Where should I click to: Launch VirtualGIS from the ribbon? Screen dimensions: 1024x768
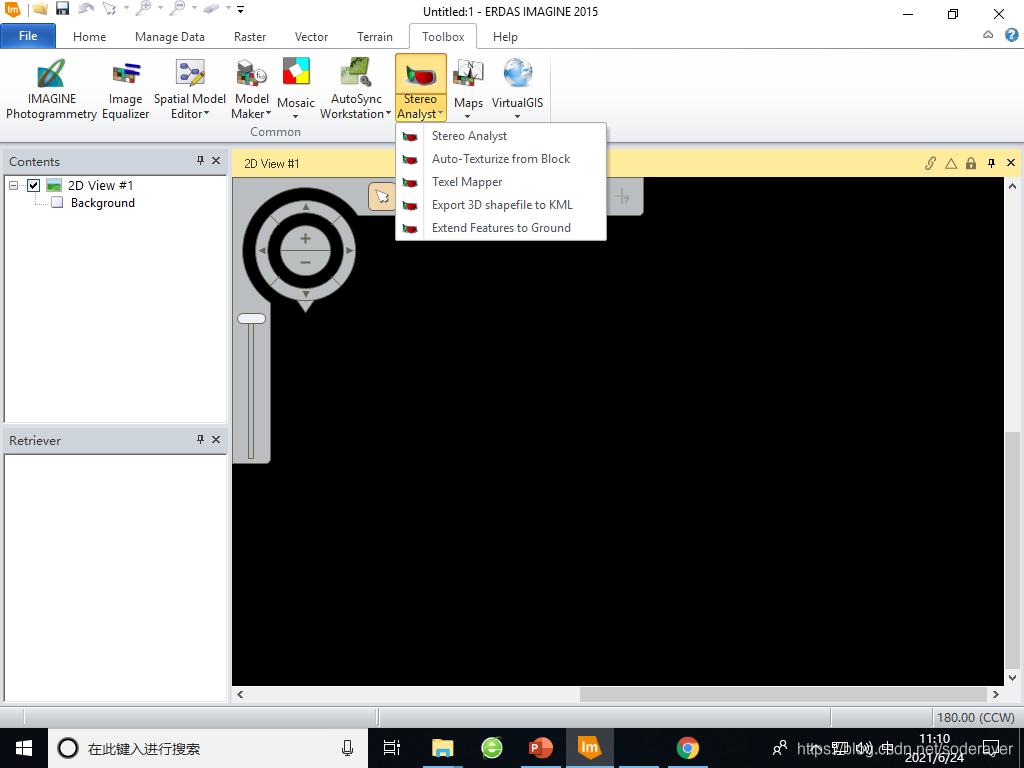click(517, 89)
